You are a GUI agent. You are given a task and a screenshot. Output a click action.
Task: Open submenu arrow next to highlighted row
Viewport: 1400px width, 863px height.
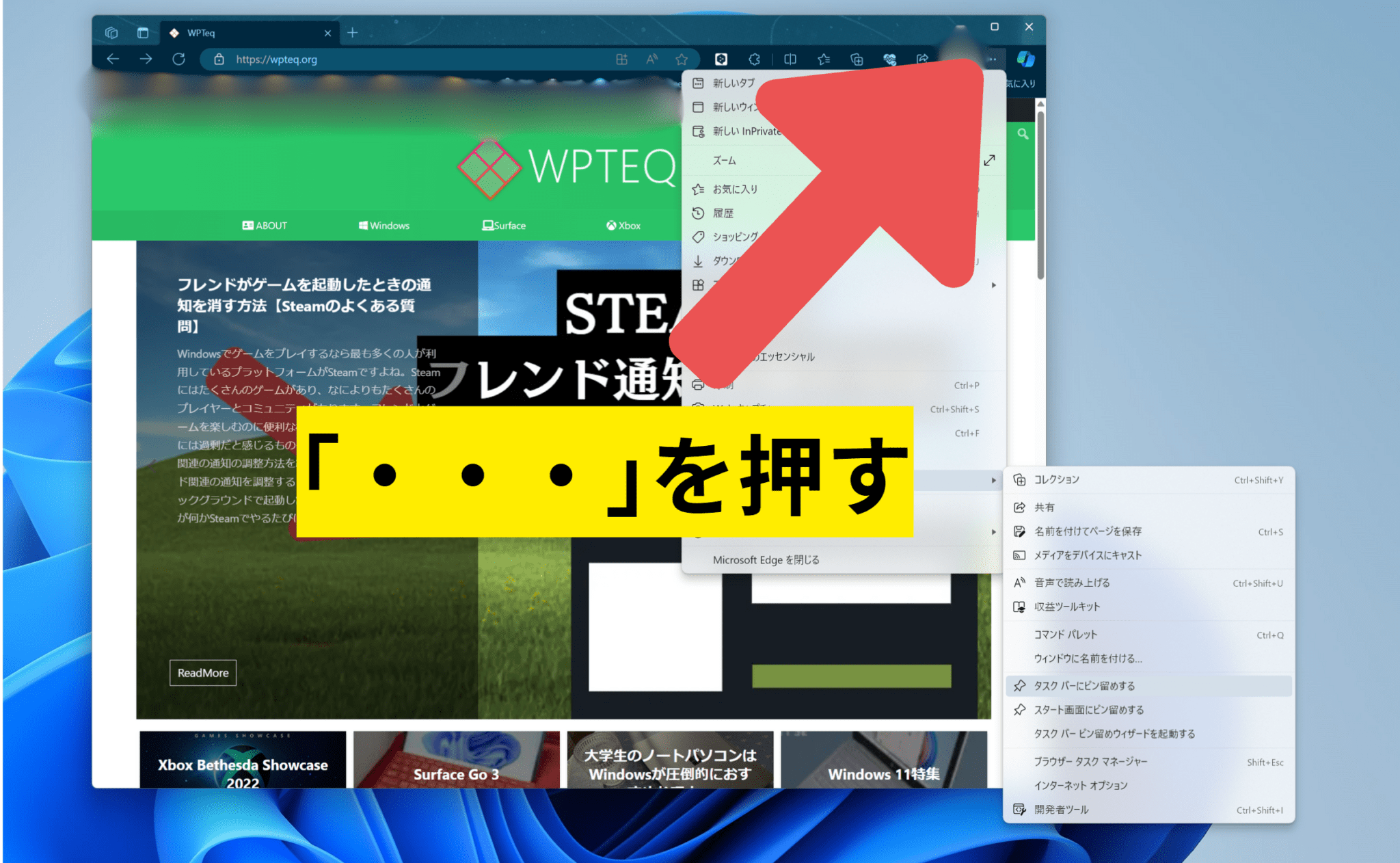[993, 480]
